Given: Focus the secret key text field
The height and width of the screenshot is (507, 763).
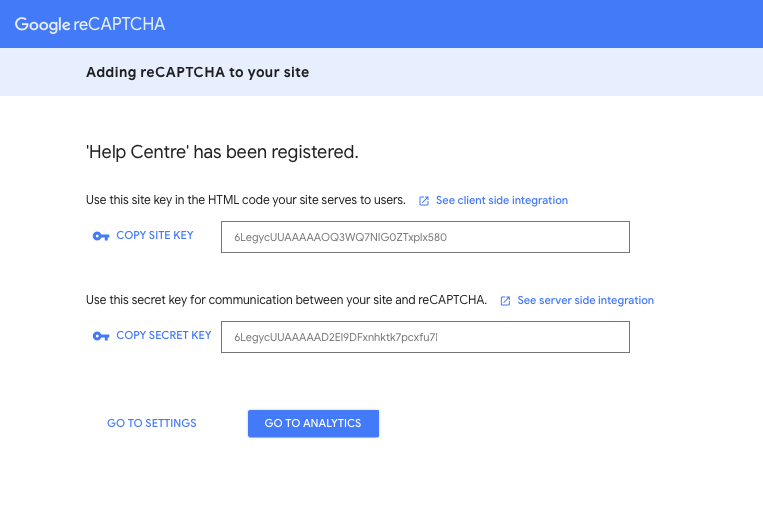Looking at the screenshot, I should 425,337.
